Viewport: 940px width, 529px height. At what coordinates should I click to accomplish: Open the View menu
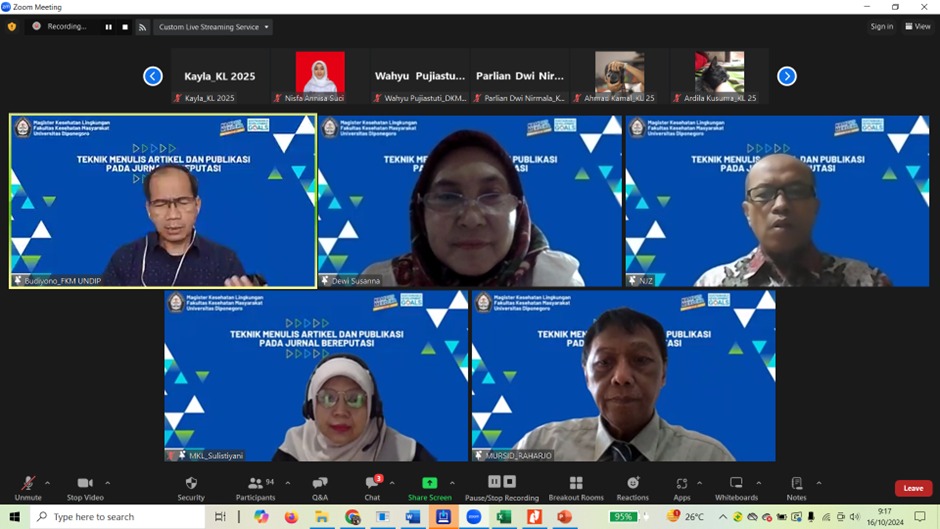tap(918, 27)
